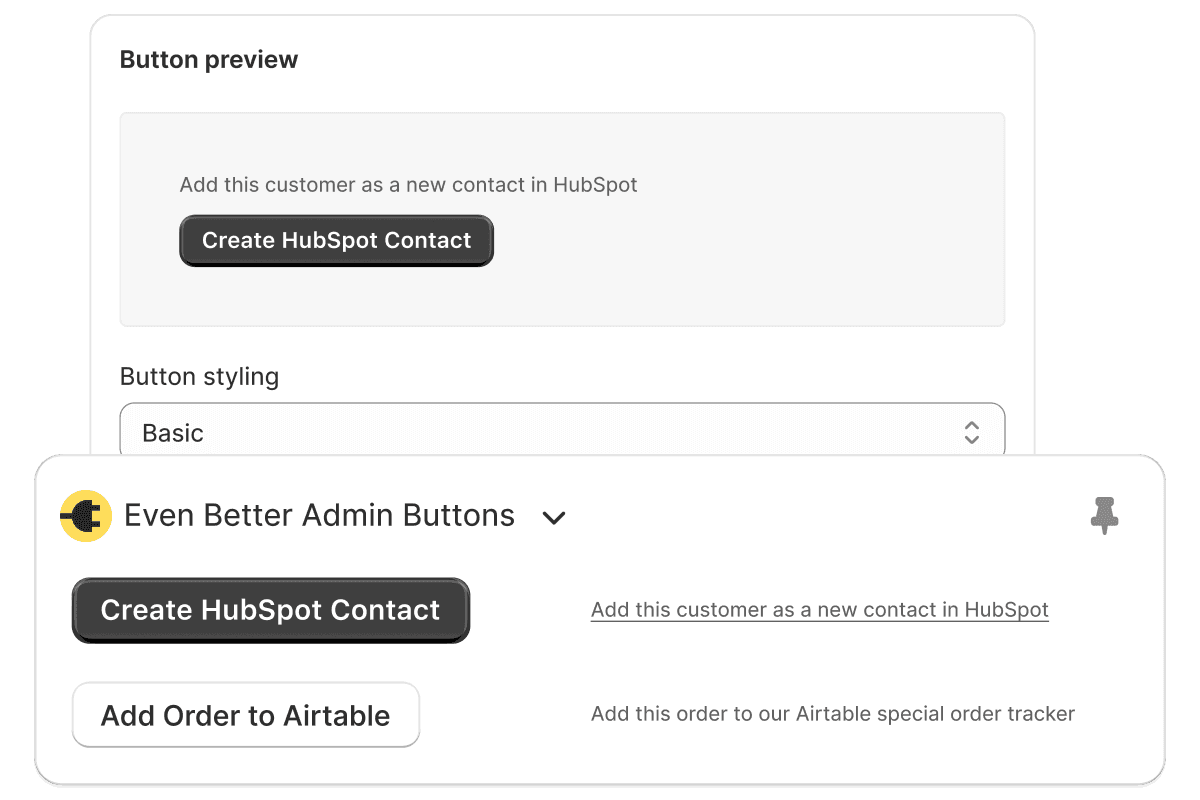Click the Add Order to Airtable button

pyautogui.click(x=246, y=715)
